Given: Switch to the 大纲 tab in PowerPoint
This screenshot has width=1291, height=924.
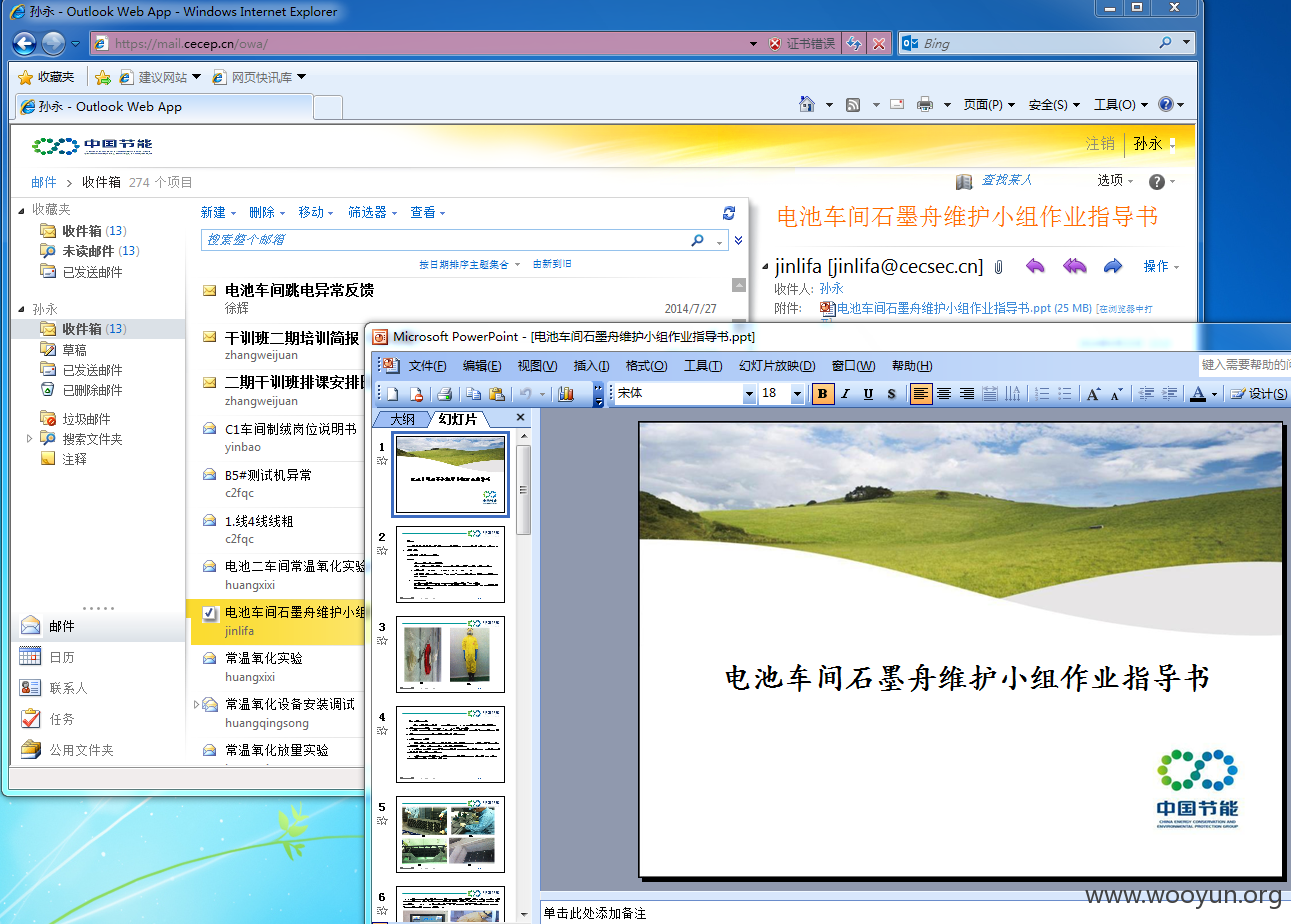Looking at the screenshot, I should pos(402,419).
